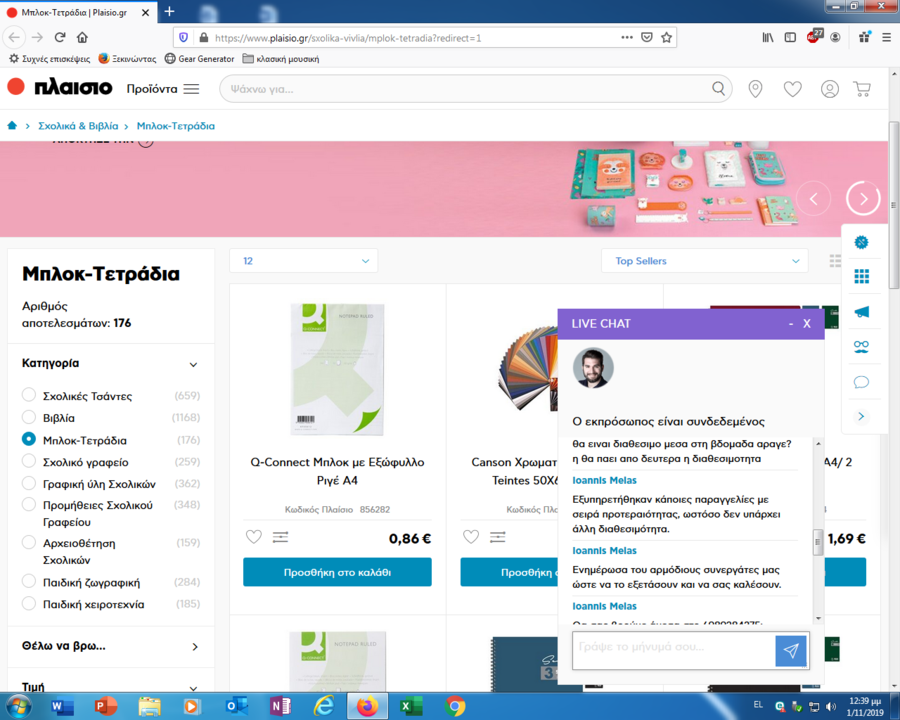
Task: Select the Μπλοκ-Τετράδια category radio
Action: pyautogui.click(x=29, y=439)
